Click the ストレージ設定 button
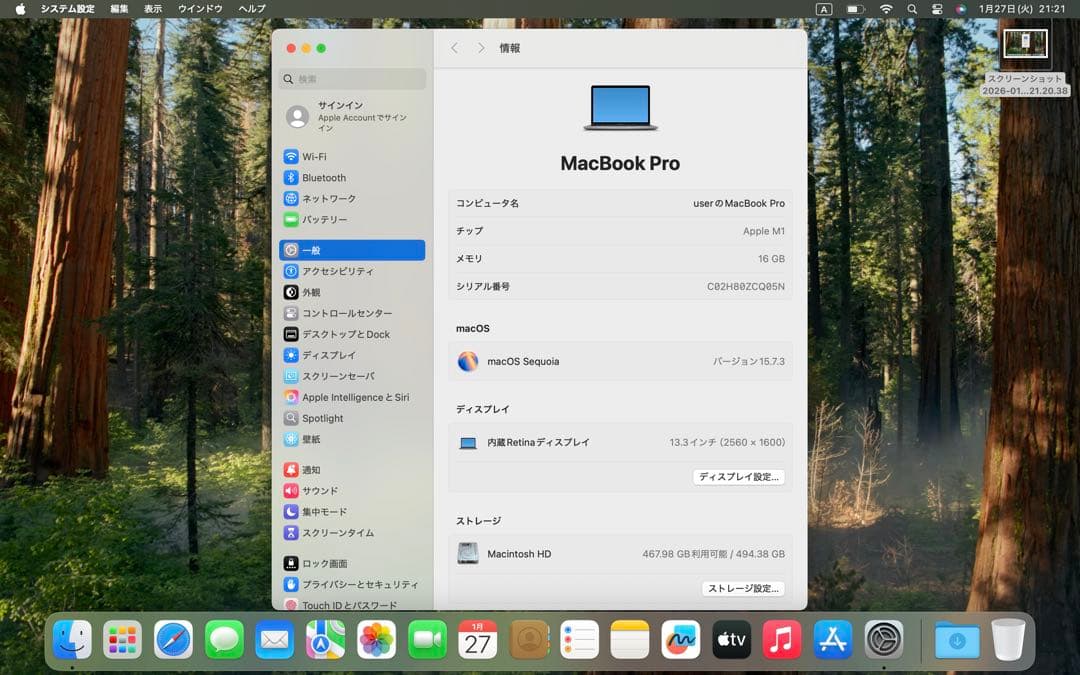The image size is (1080, 675). (744, 588)
